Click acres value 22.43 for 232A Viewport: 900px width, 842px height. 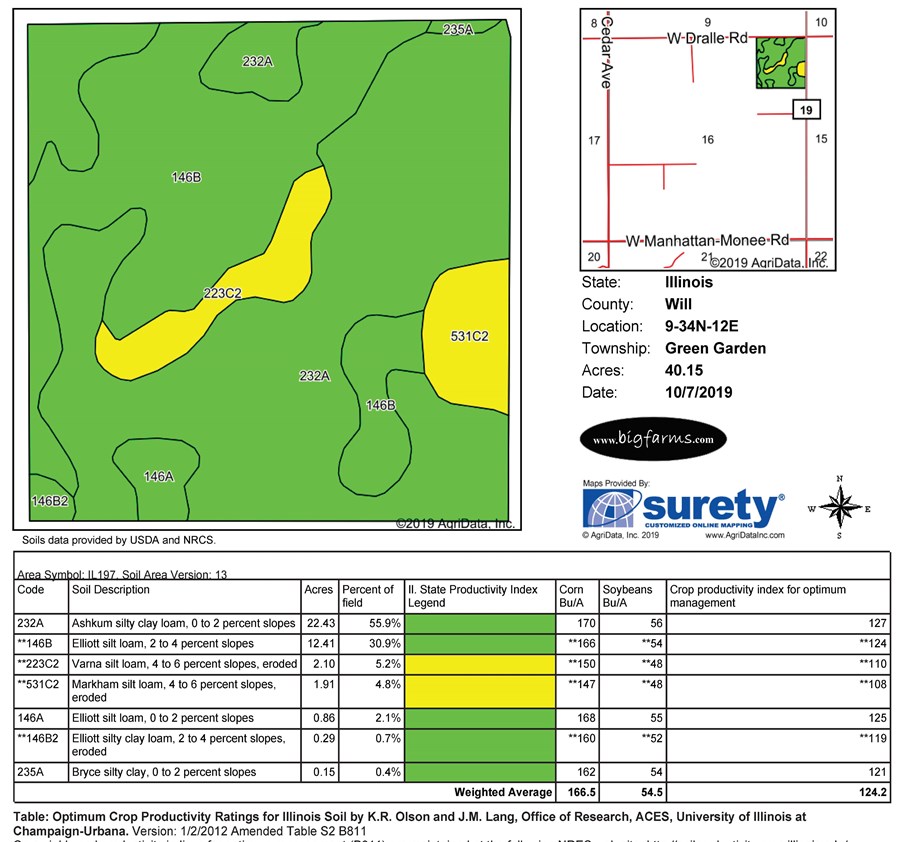point(321,623)
